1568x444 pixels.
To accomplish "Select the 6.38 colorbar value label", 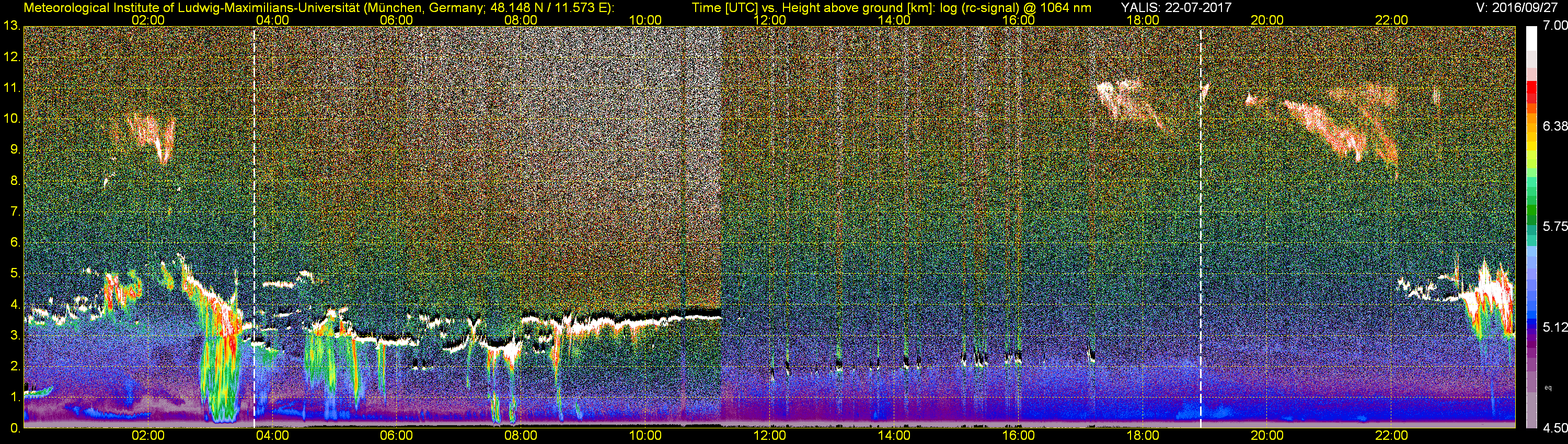I will click(1555, 126).
